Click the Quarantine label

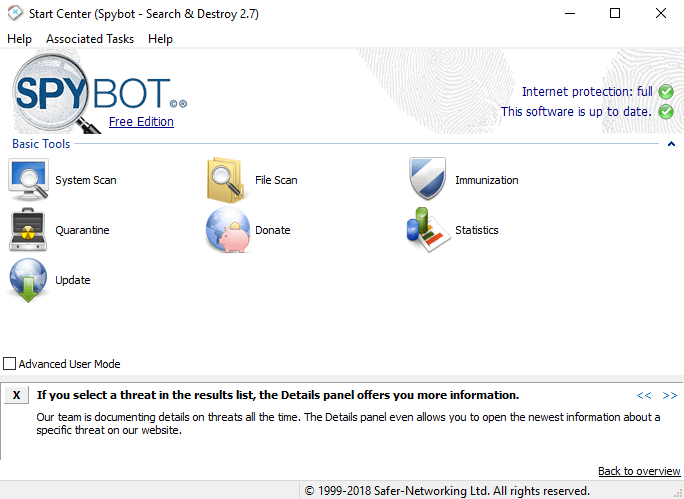coord(82,230)
